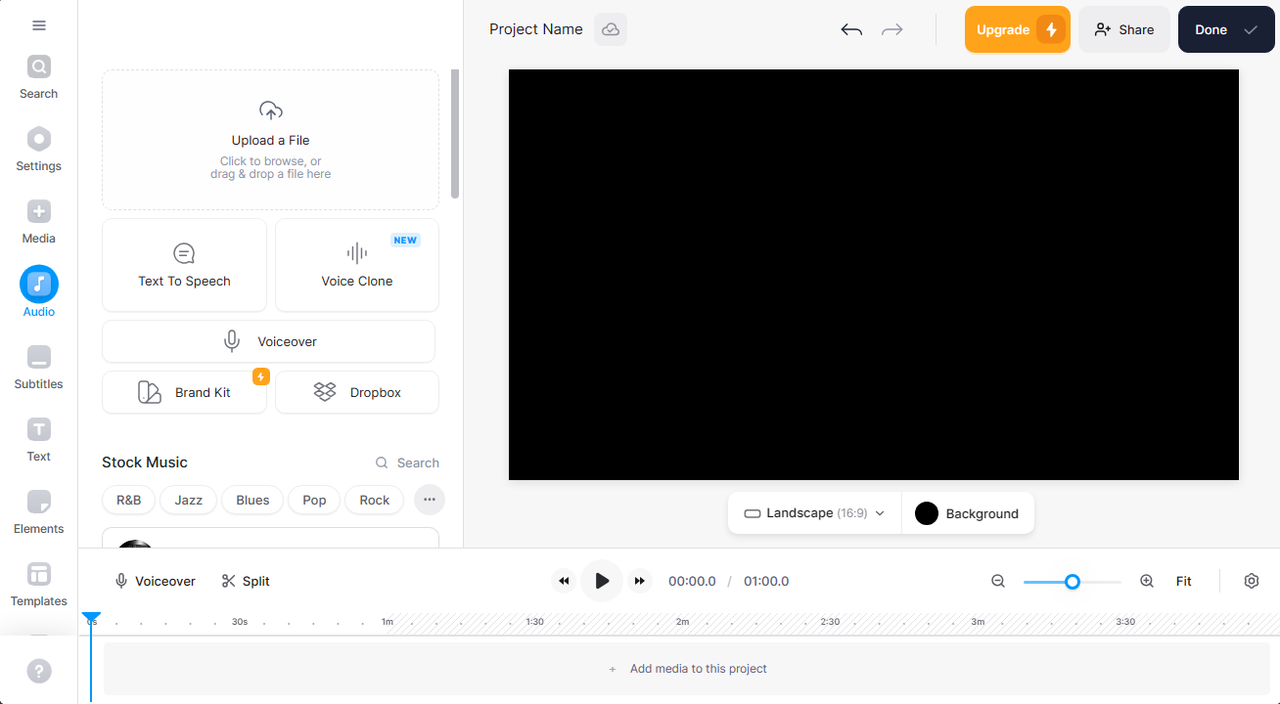Screen dimensions: 1280x704
Task: Click the Share button
Action: pyautogui.click(x=1124, y=30)
